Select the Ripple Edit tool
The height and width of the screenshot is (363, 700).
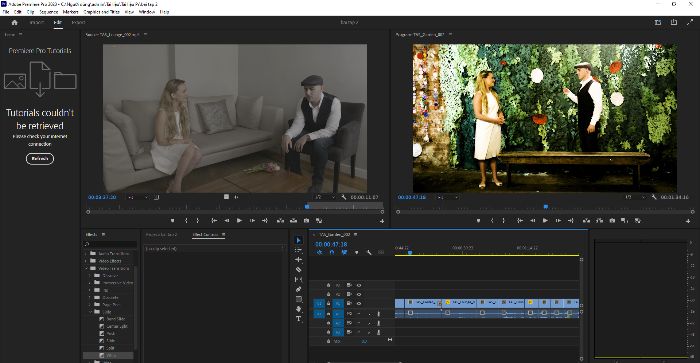[x=298, y=259]
